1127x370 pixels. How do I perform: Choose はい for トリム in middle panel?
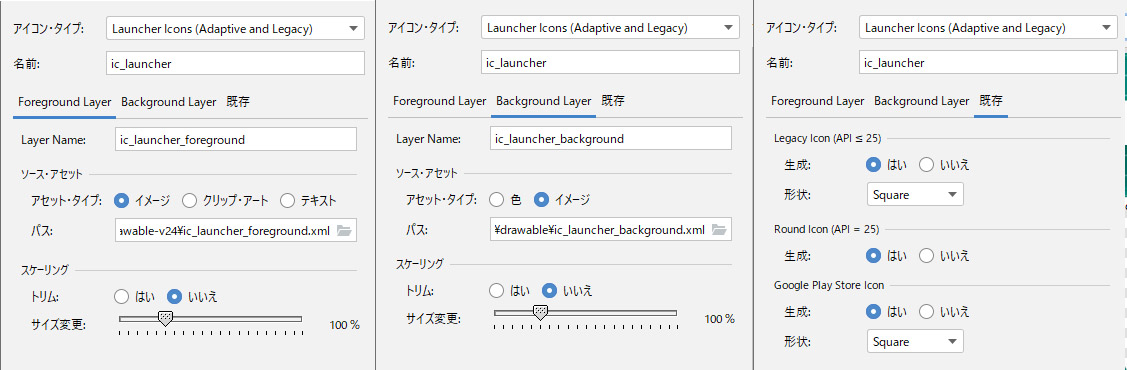click(x=497, y=290)
